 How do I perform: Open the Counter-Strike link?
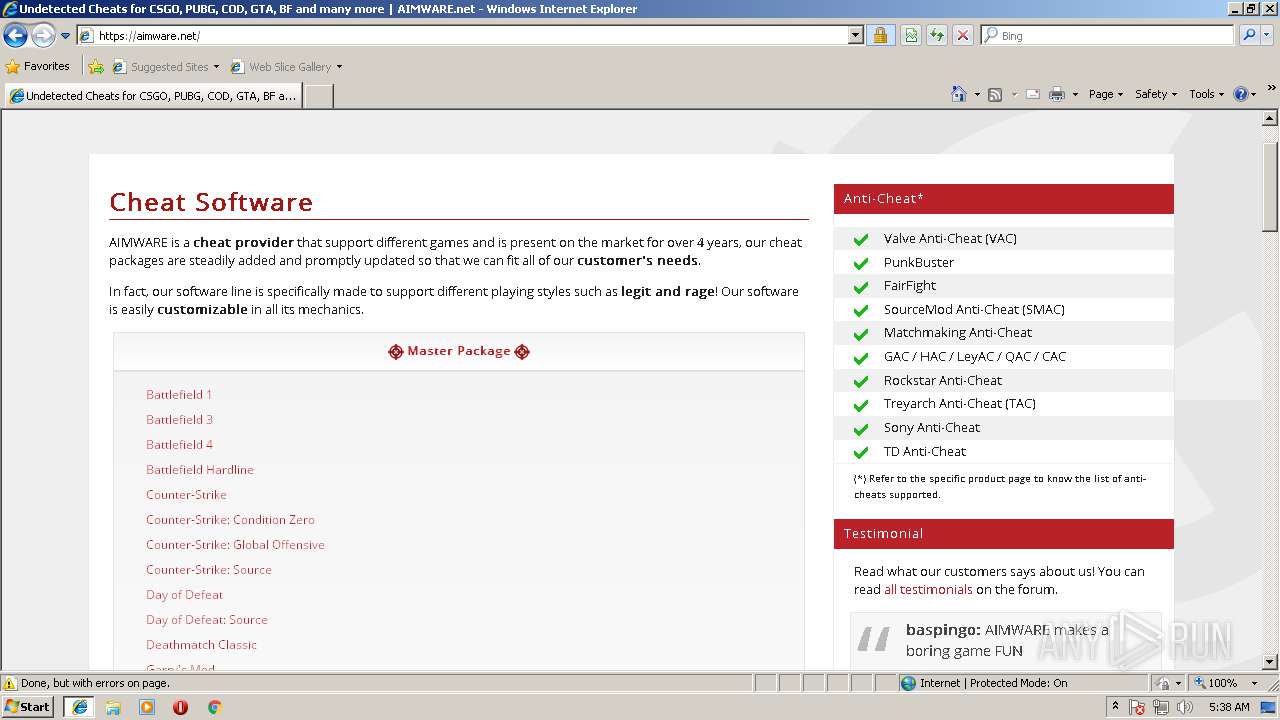click(186, 495)
